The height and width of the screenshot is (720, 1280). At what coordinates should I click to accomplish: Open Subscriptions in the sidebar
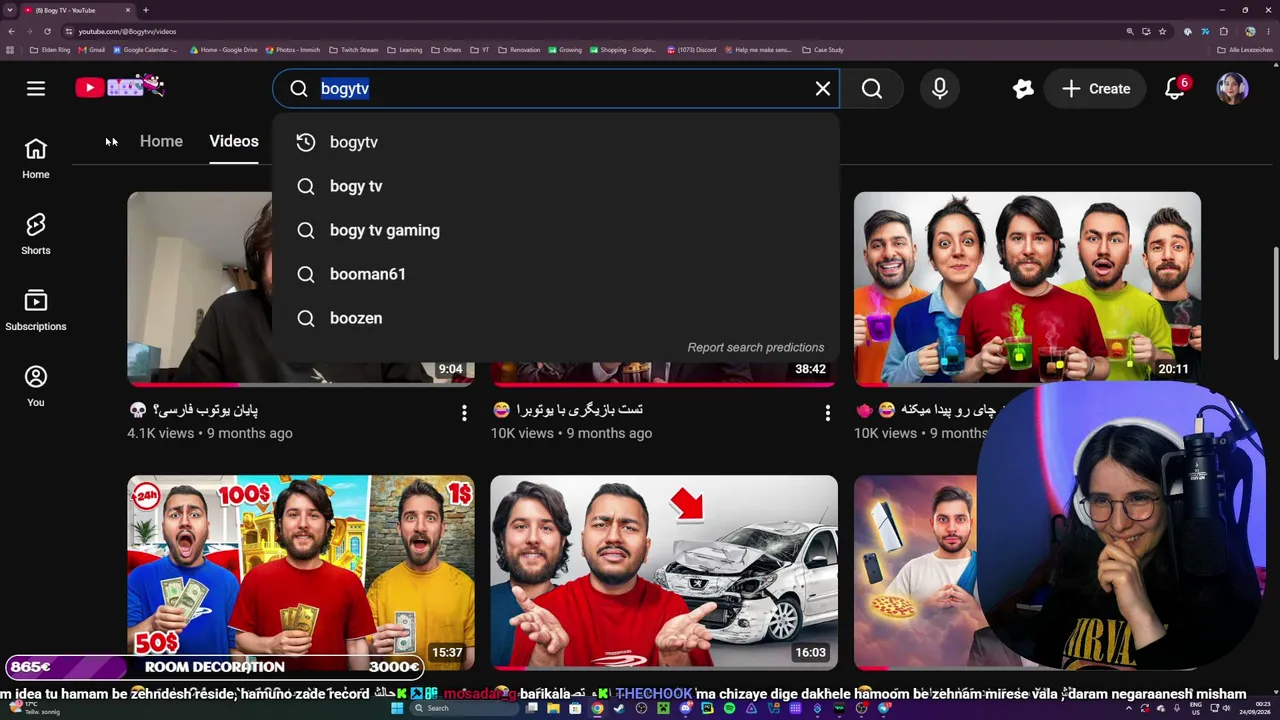tap(36, 311)
